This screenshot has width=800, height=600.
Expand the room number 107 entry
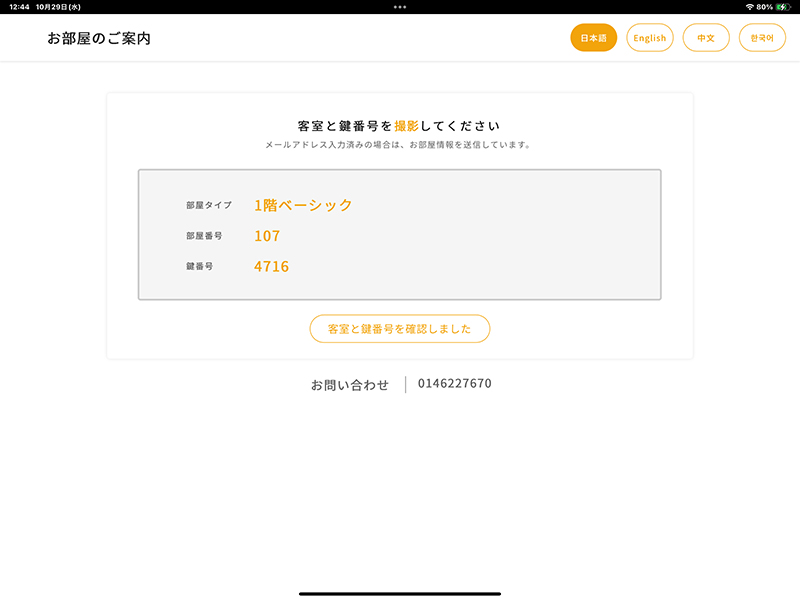(x=266, y=235)
